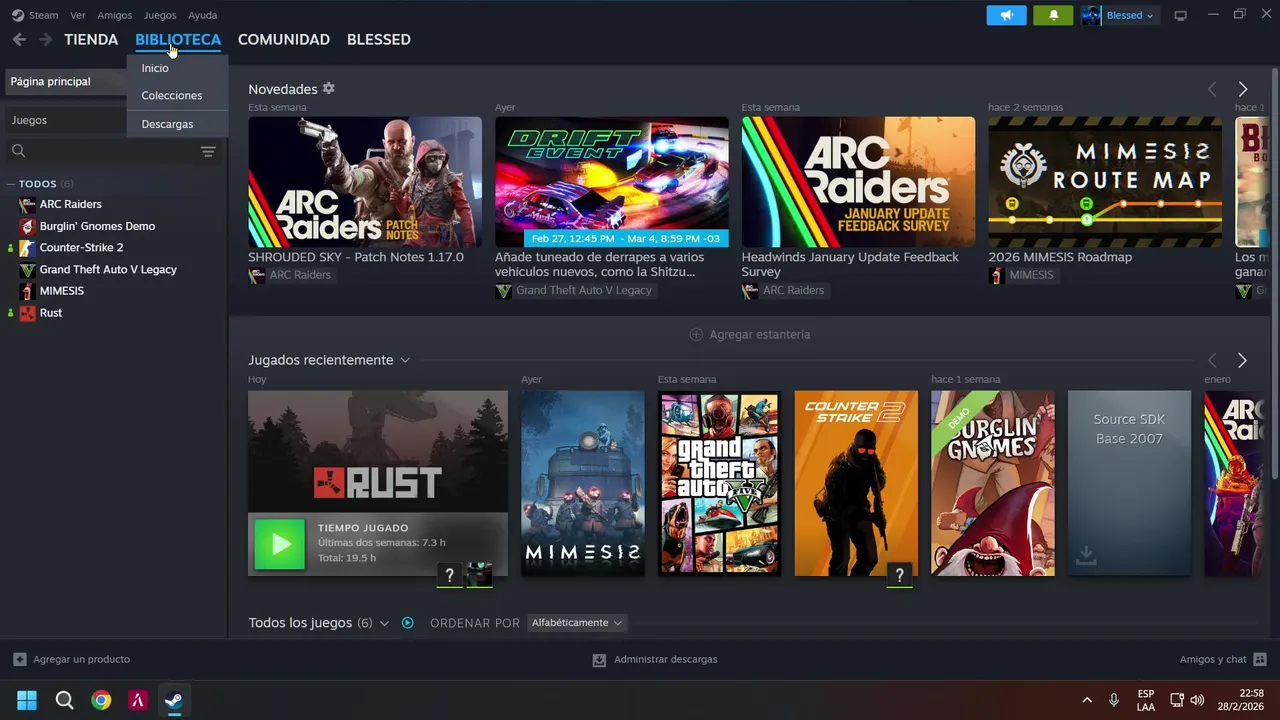Open the Juegos menu in menu bar
Image resolution: width=1280 pixels, height=720 pixels.
160,15
